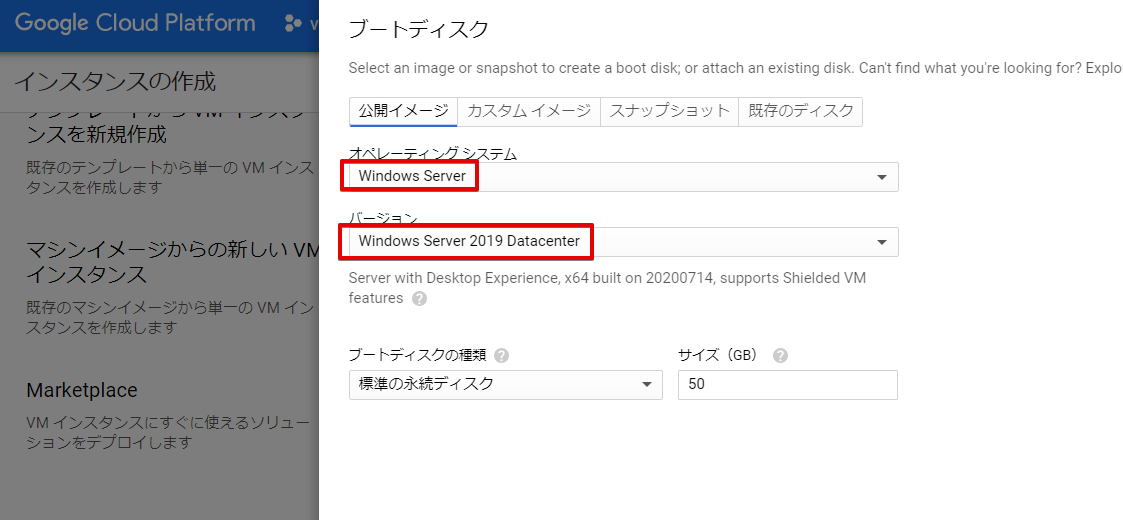Click the Marketplace description about デプロイ
This screenshot has width=1123, height=520.
pyautogui.click(x=169, y=433)
